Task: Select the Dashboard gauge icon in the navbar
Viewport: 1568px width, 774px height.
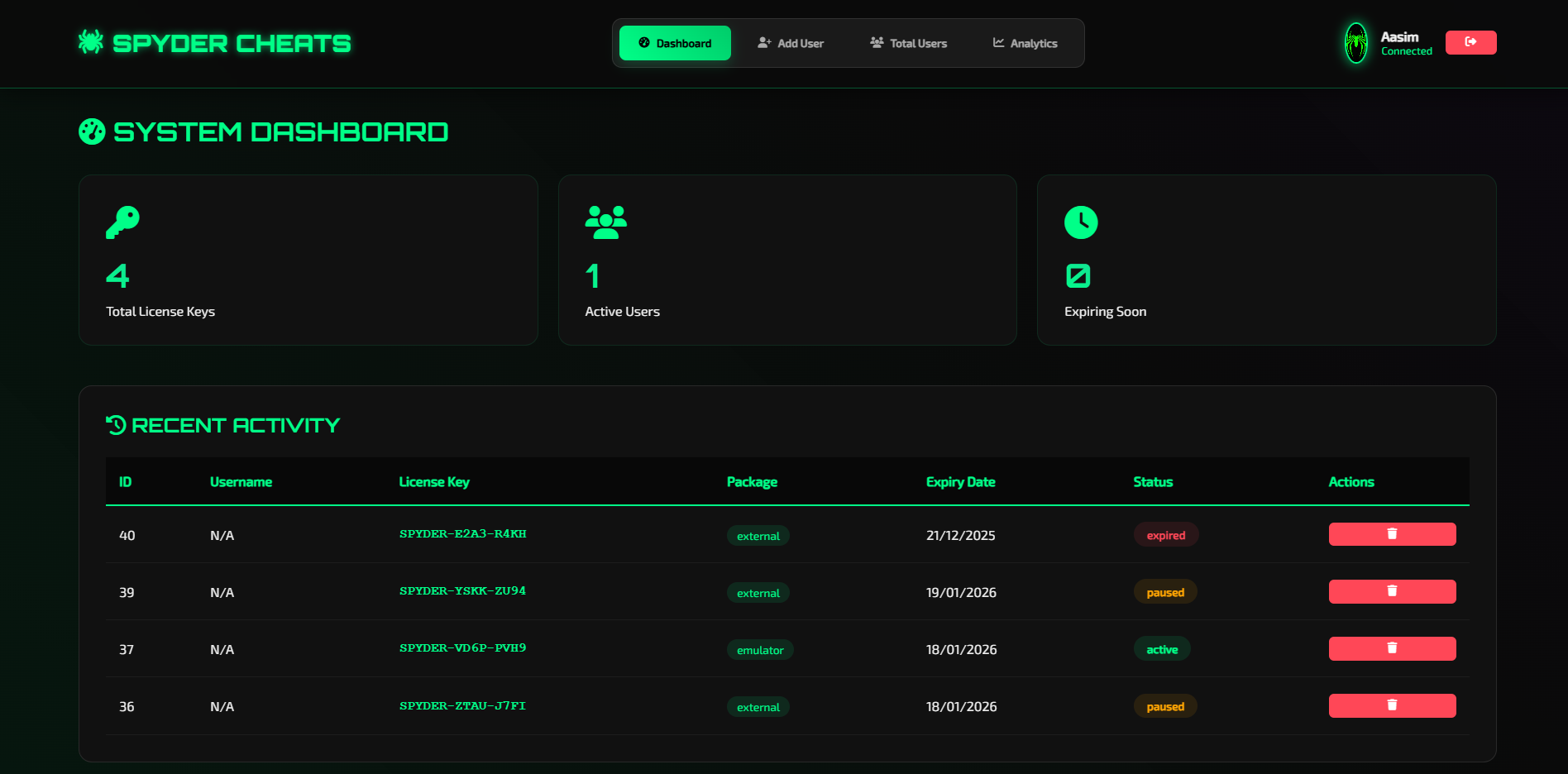Action: pyautogui.click(x=643, y=43)
